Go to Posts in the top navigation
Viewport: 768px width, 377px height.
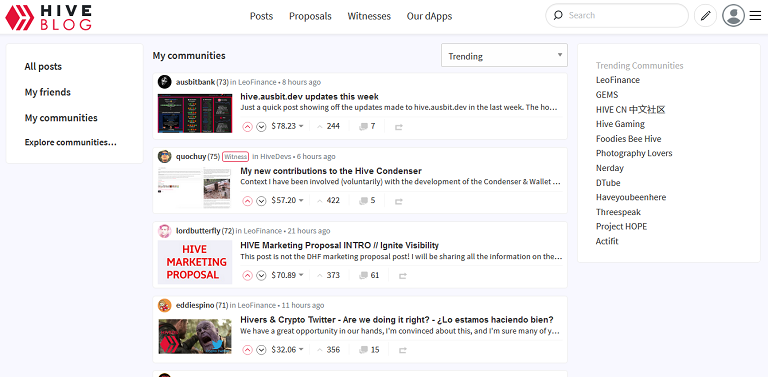tap(262, 16)
